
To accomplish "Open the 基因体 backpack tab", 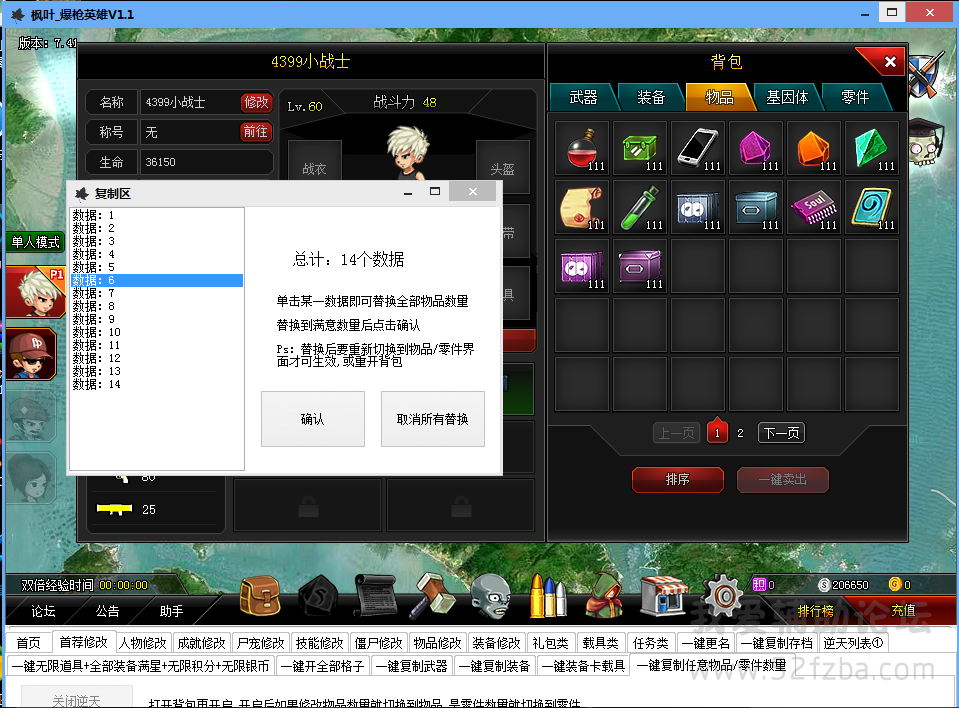I will pyautogui.click(x=787, y=97).
